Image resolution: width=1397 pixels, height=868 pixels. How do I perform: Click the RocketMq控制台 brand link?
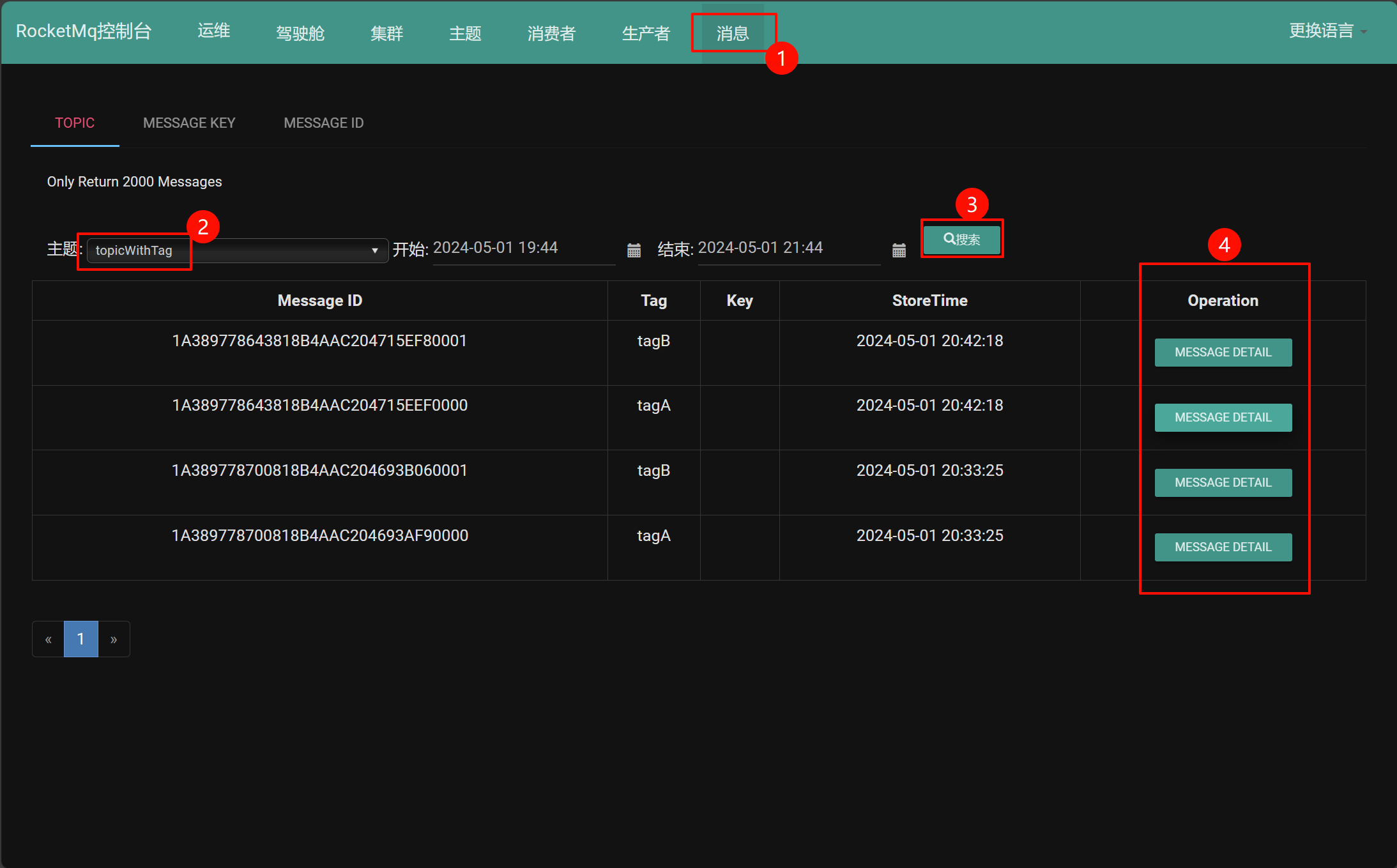(84, 31)
